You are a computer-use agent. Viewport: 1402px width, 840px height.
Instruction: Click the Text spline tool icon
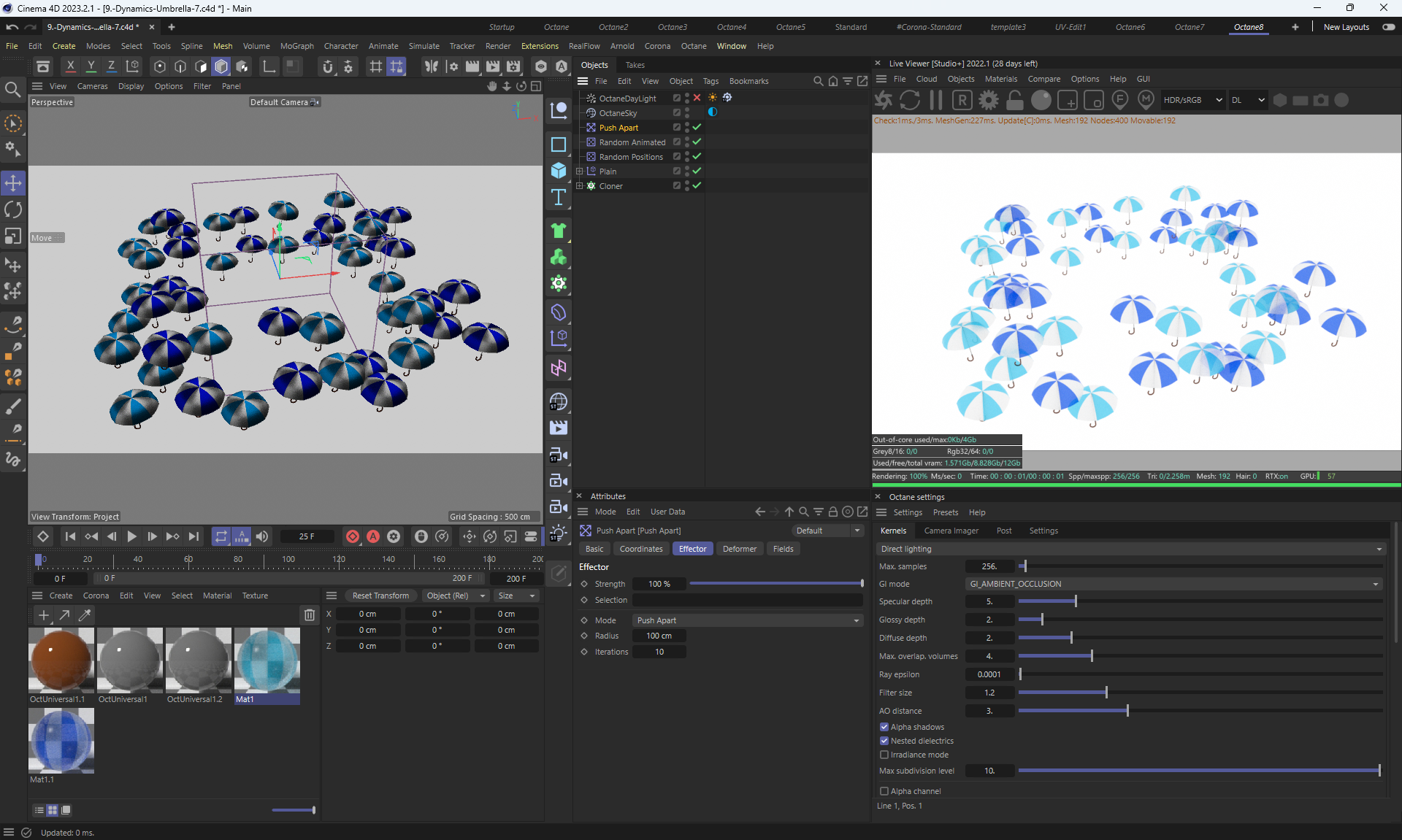(x=559, y=197)
